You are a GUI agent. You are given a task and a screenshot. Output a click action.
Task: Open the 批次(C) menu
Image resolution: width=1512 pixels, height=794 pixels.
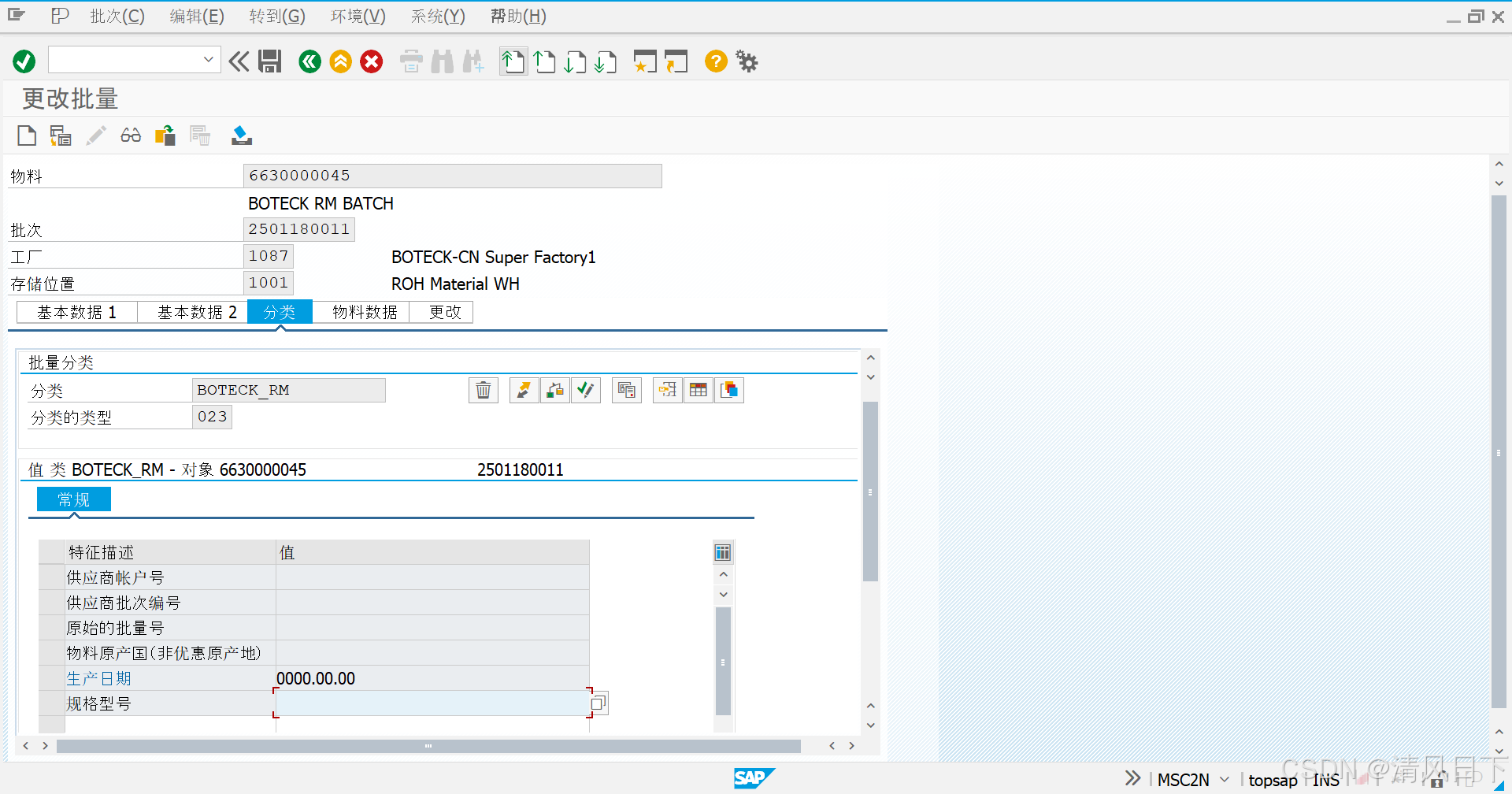click(117, 16)
